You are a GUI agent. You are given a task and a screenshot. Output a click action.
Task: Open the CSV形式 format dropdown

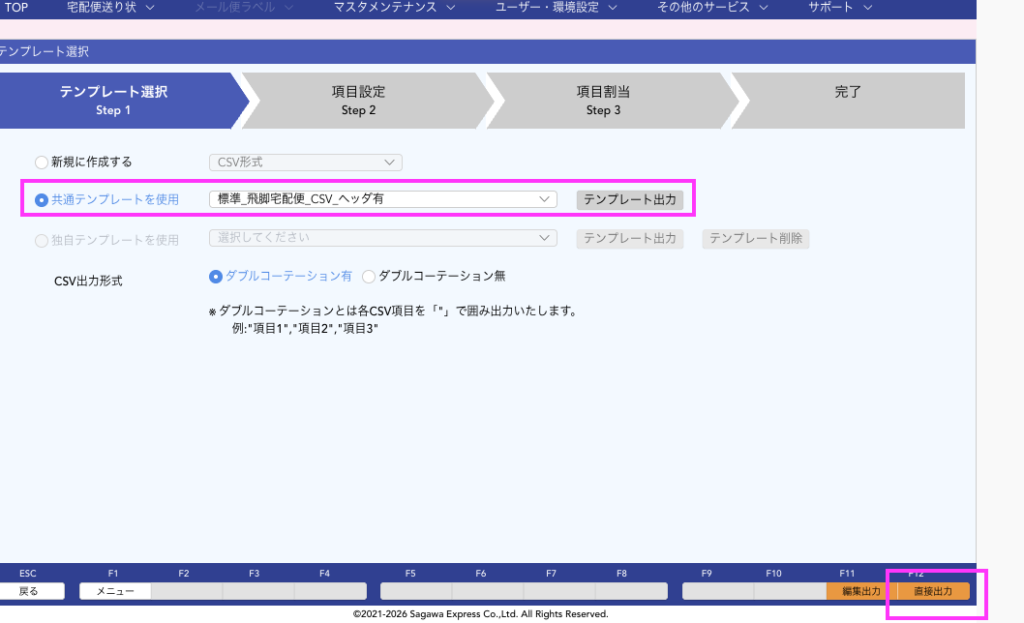(305, 162)
